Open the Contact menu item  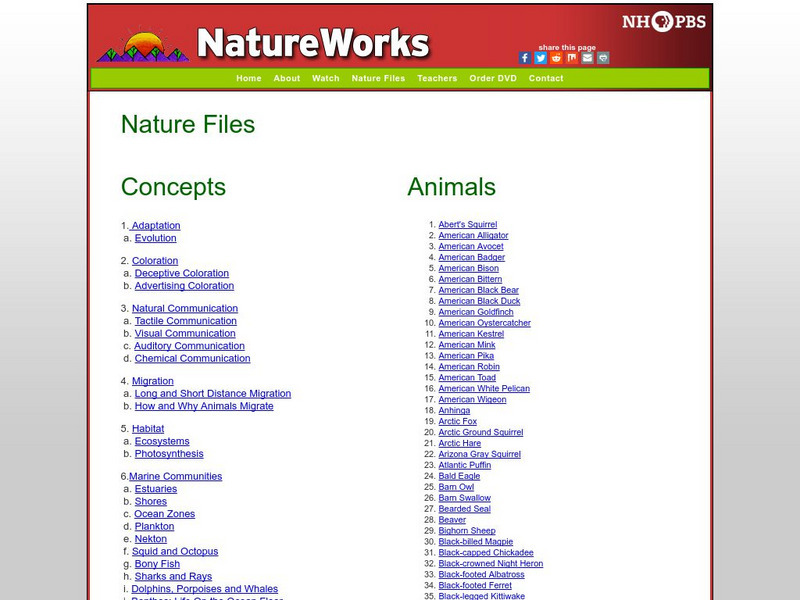pos(546,79)
